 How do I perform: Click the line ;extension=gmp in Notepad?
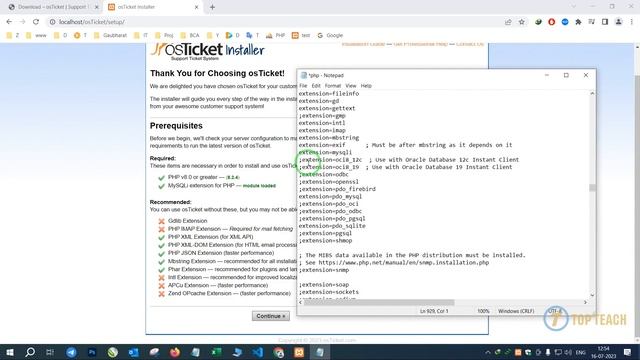click(x=322, y=116)
